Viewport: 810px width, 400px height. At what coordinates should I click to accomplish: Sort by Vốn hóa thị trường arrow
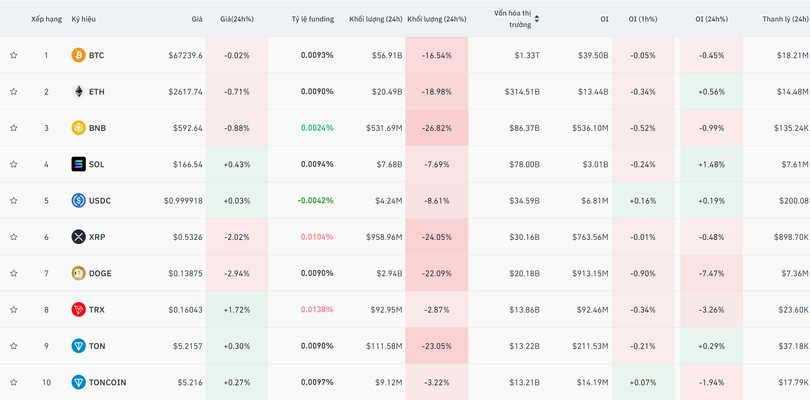click(x=537, y=18)
